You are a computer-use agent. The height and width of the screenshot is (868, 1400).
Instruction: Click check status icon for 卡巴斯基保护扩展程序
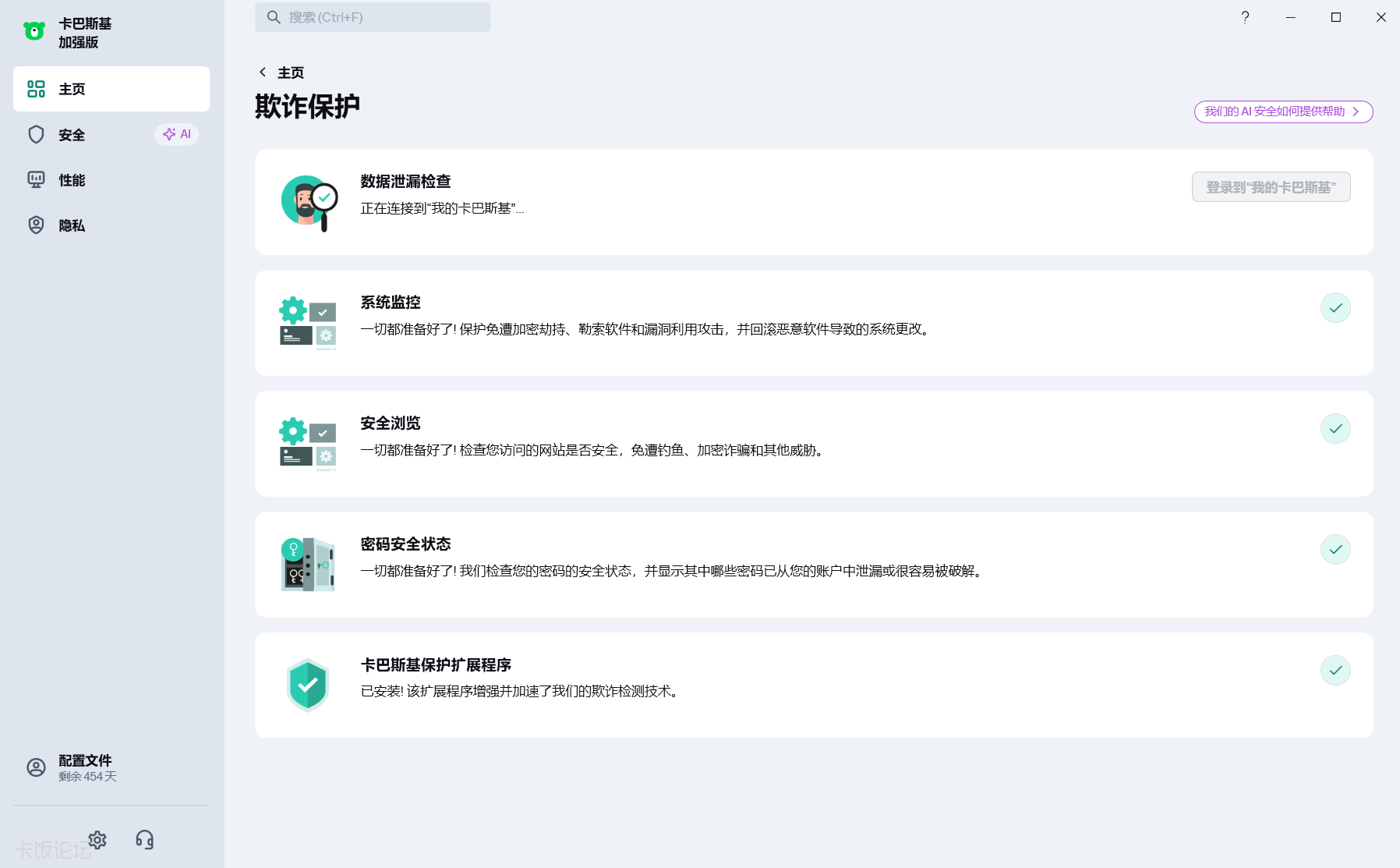(x=1335, y=671)
